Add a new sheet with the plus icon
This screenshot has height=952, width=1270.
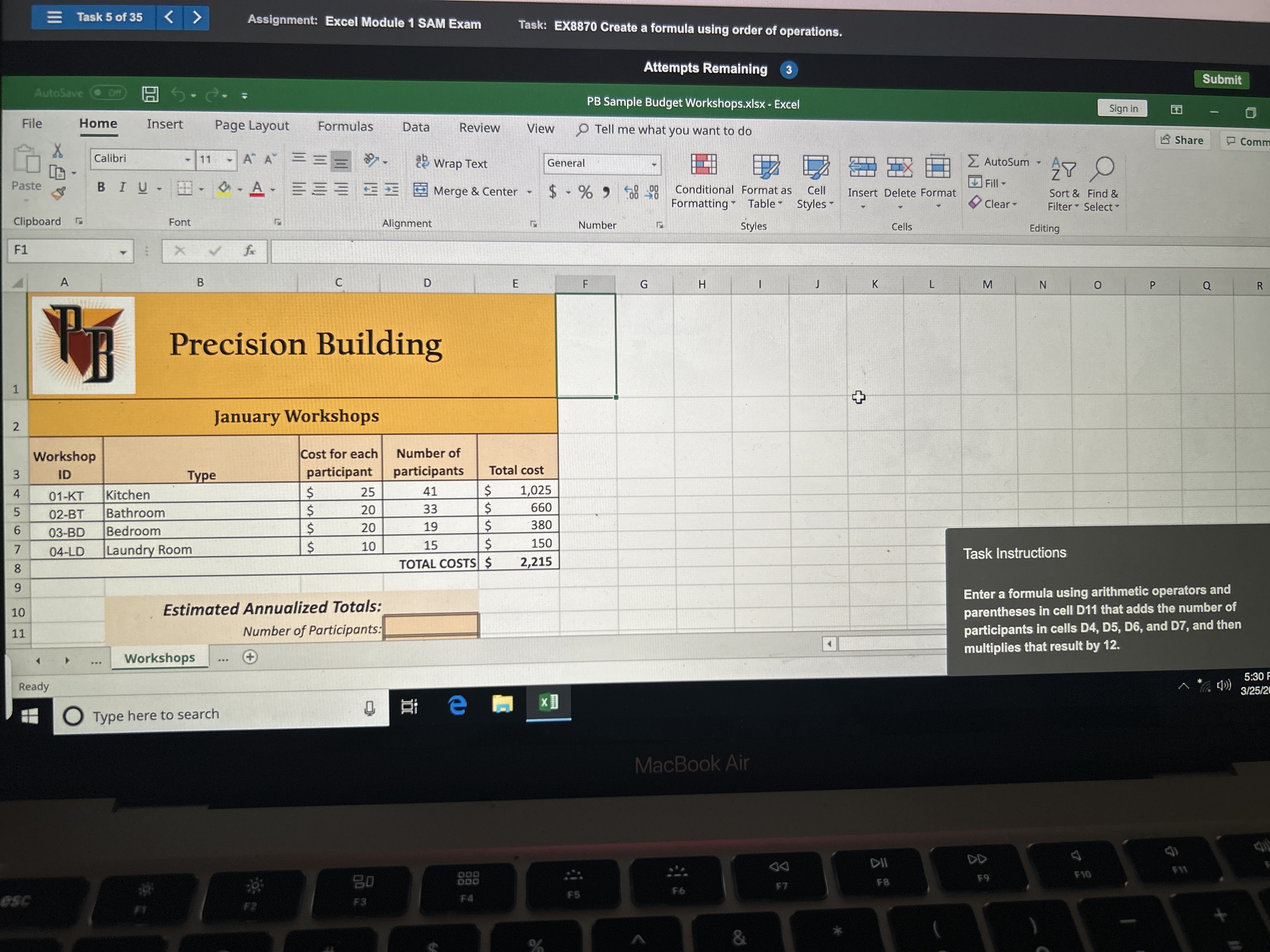click(250, 657)
